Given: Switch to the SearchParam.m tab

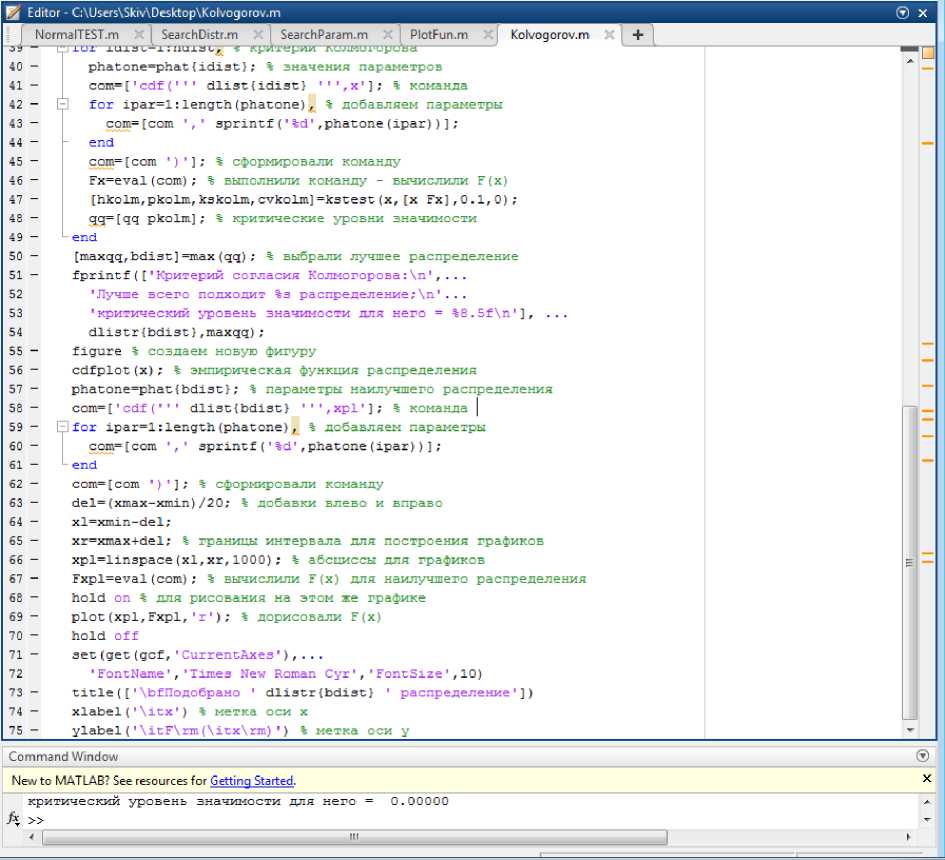Looking at the screenshot, I should coord(324,35).
